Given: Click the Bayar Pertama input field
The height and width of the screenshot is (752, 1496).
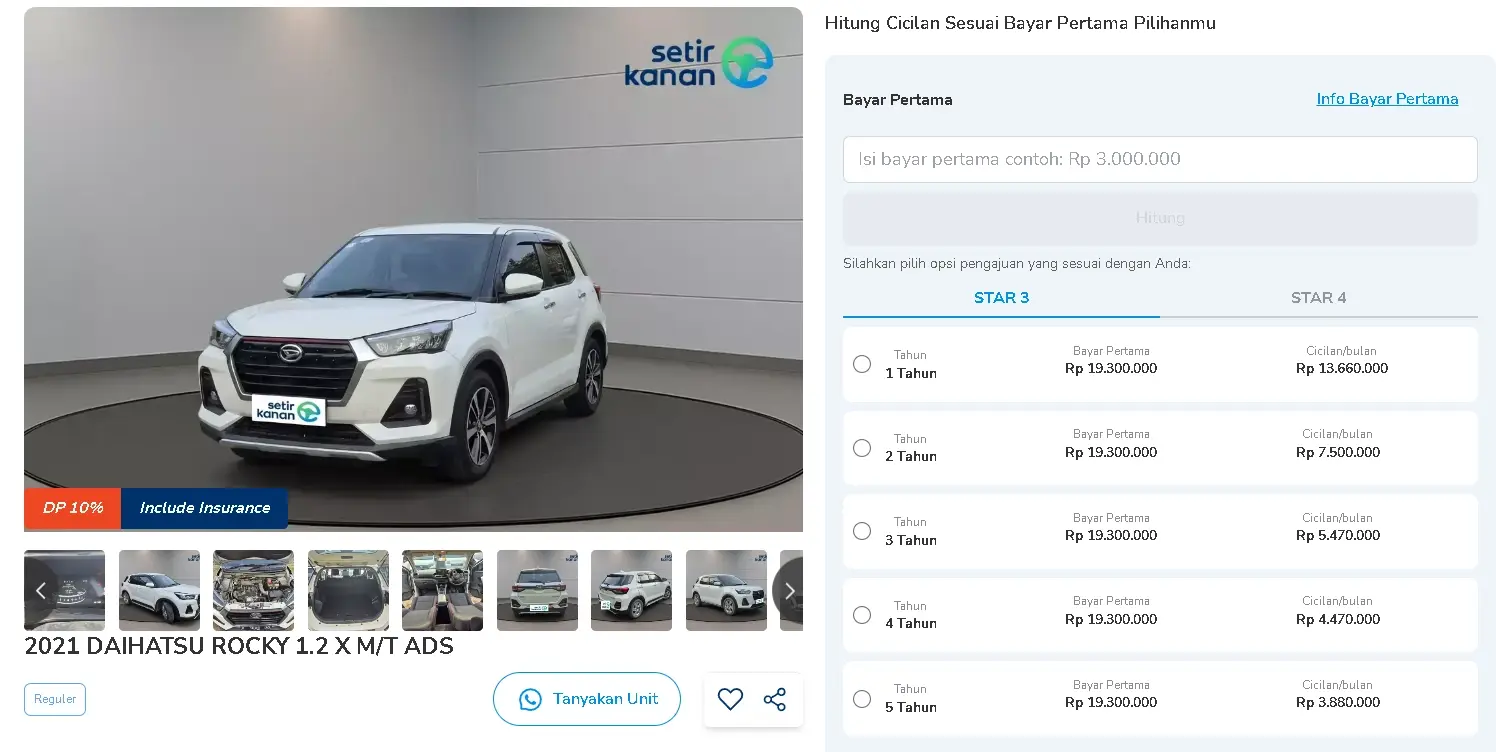Looking at the screenshot, I should pos(1160,159).
